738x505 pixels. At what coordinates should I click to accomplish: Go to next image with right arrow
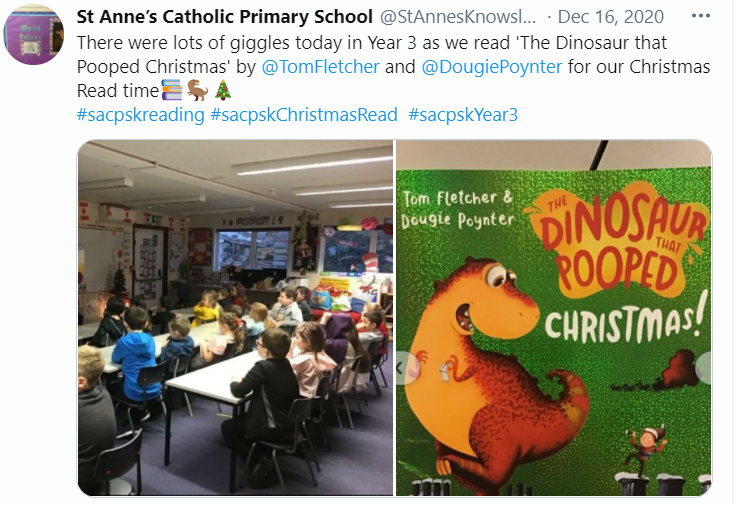point(704,367)
